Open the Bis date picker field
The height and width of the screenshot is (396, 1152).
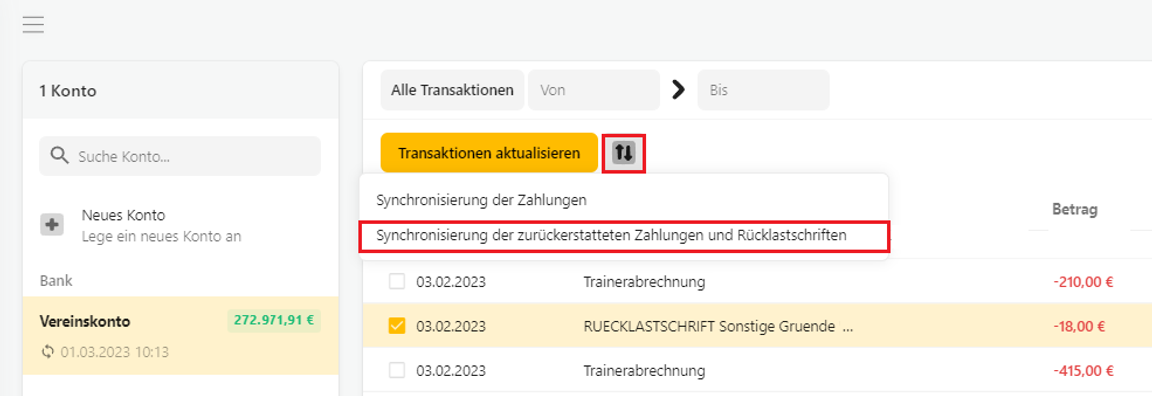tap(763, 90)
